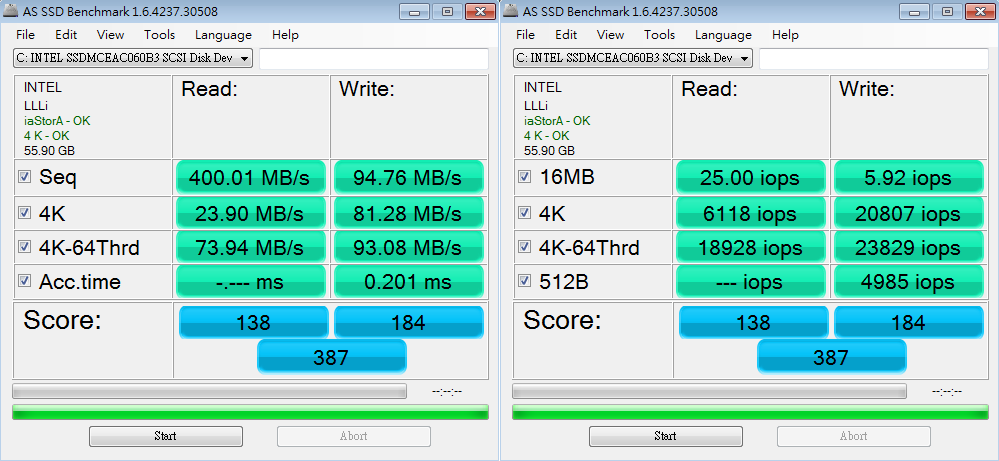Close the left AS SSD Benchmark window
The image size is (999, 461).
point(479,12)
